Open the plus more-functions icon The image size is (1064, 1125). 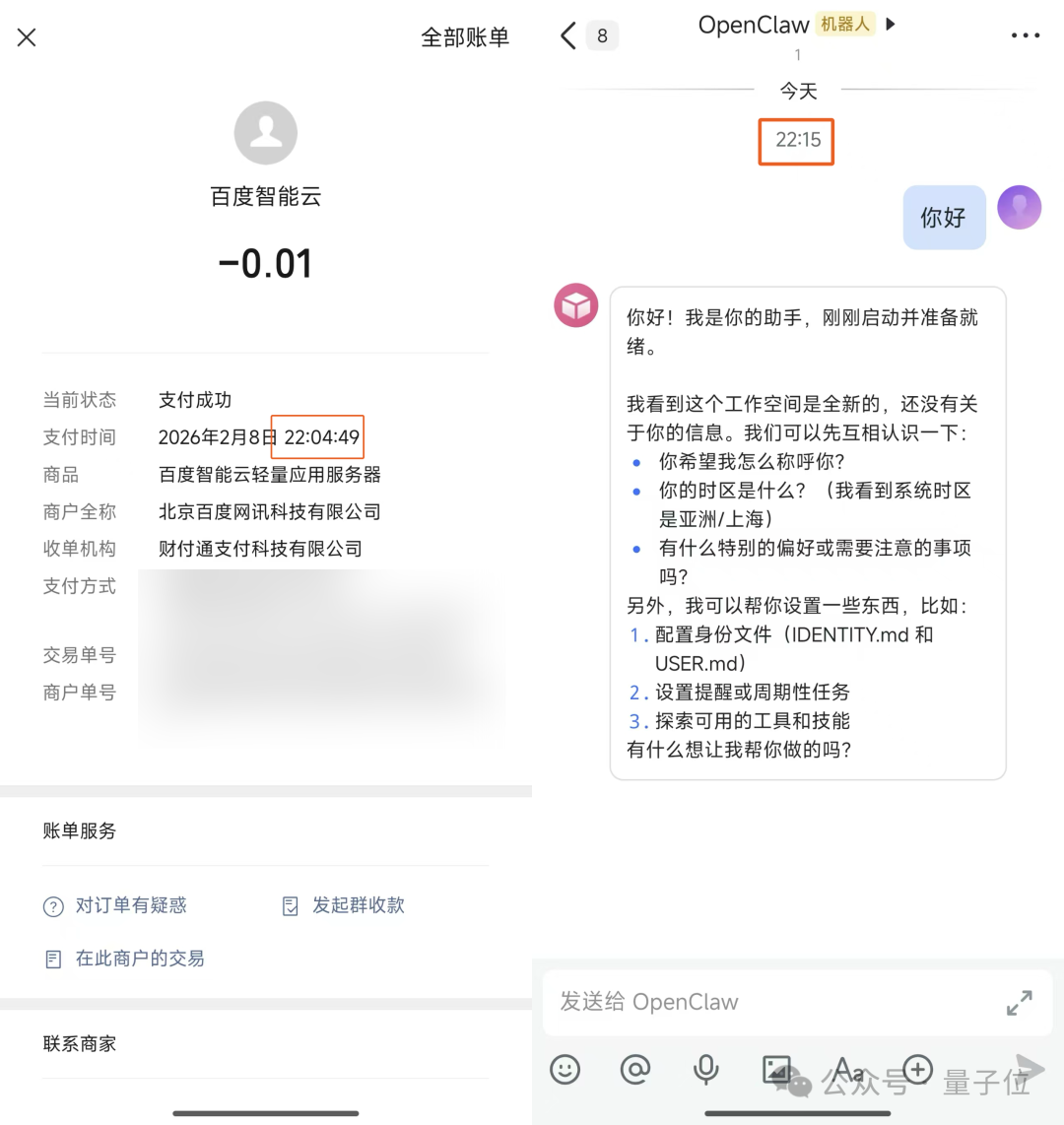coord(917,1070)
